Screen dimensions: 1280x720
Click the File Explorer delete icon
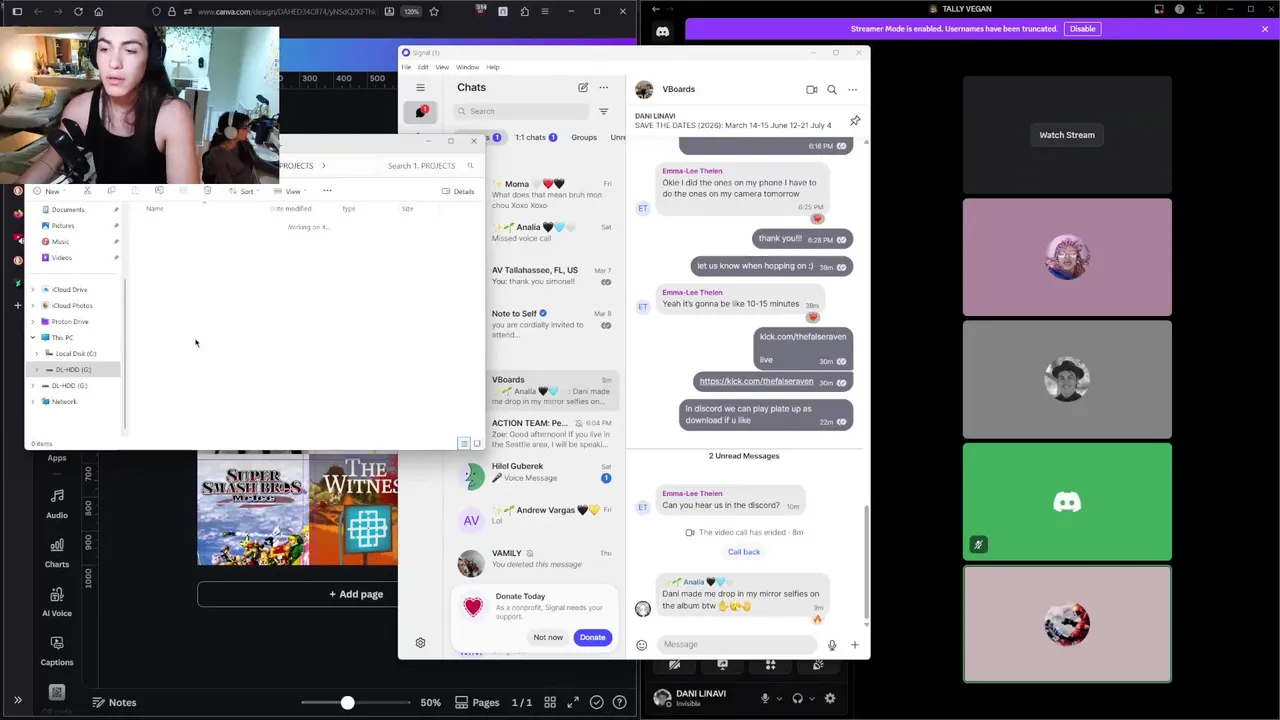tap(207, 190)
